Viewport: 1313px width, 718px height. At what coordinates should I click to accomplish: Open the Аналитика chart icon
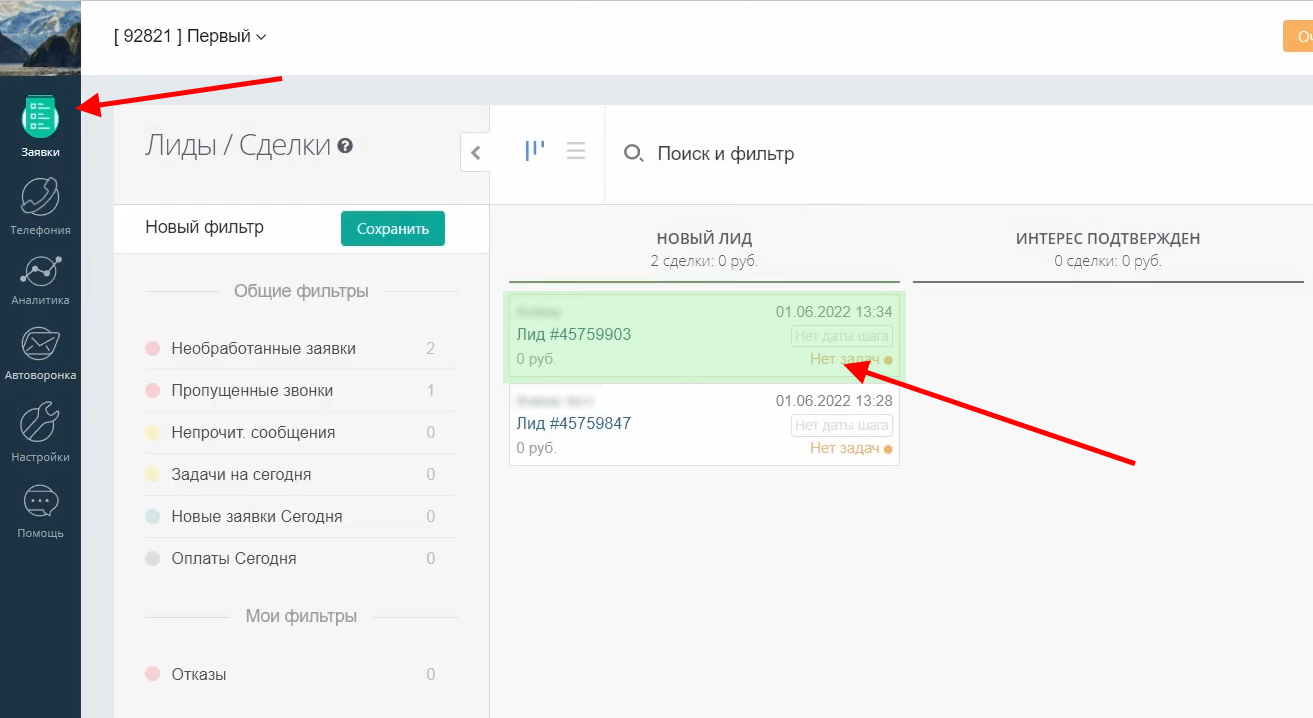tap(40, 270)
